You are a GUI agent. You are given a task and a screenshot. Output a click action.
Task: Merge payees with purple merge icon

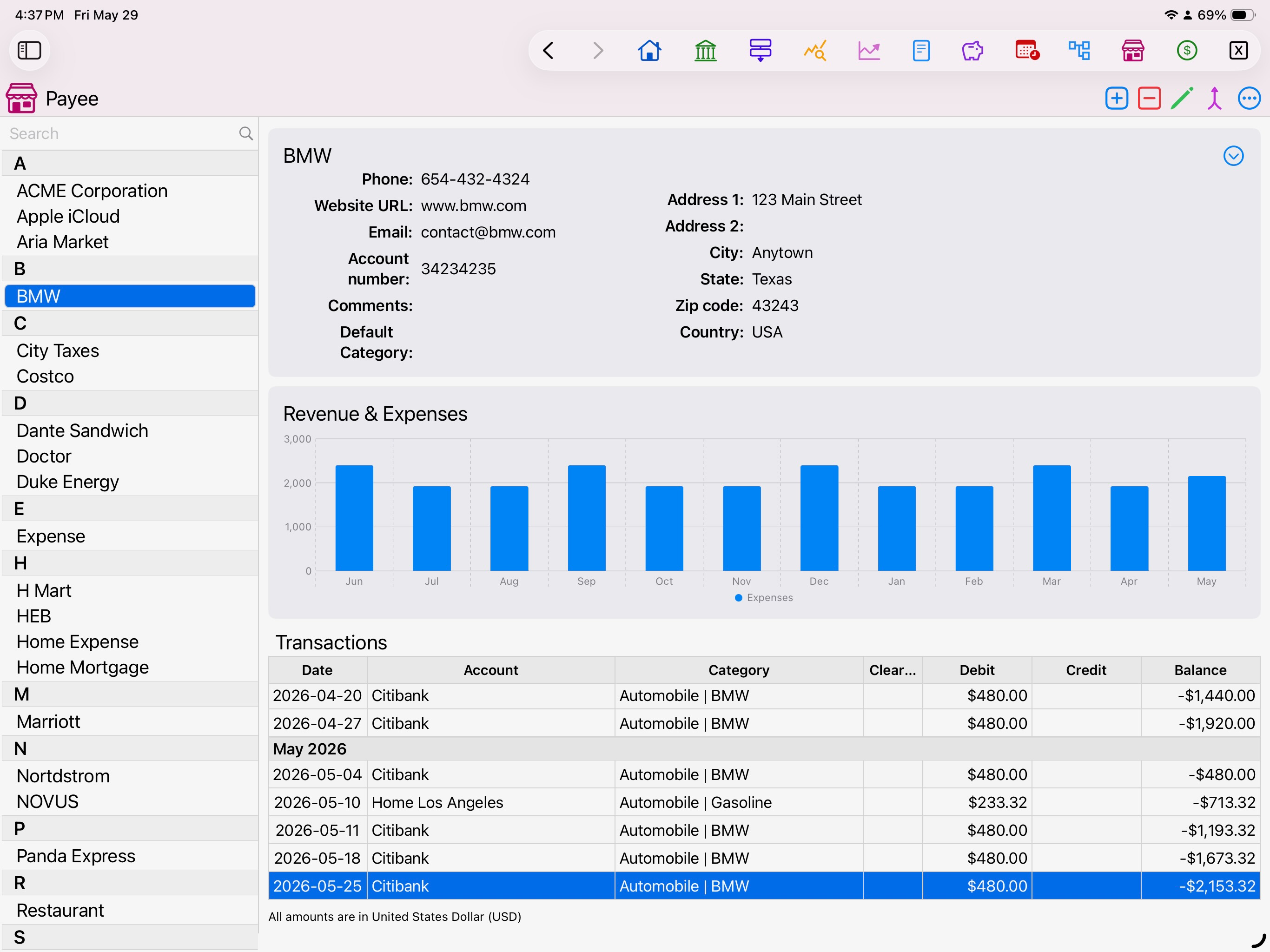coord(1214,98)
